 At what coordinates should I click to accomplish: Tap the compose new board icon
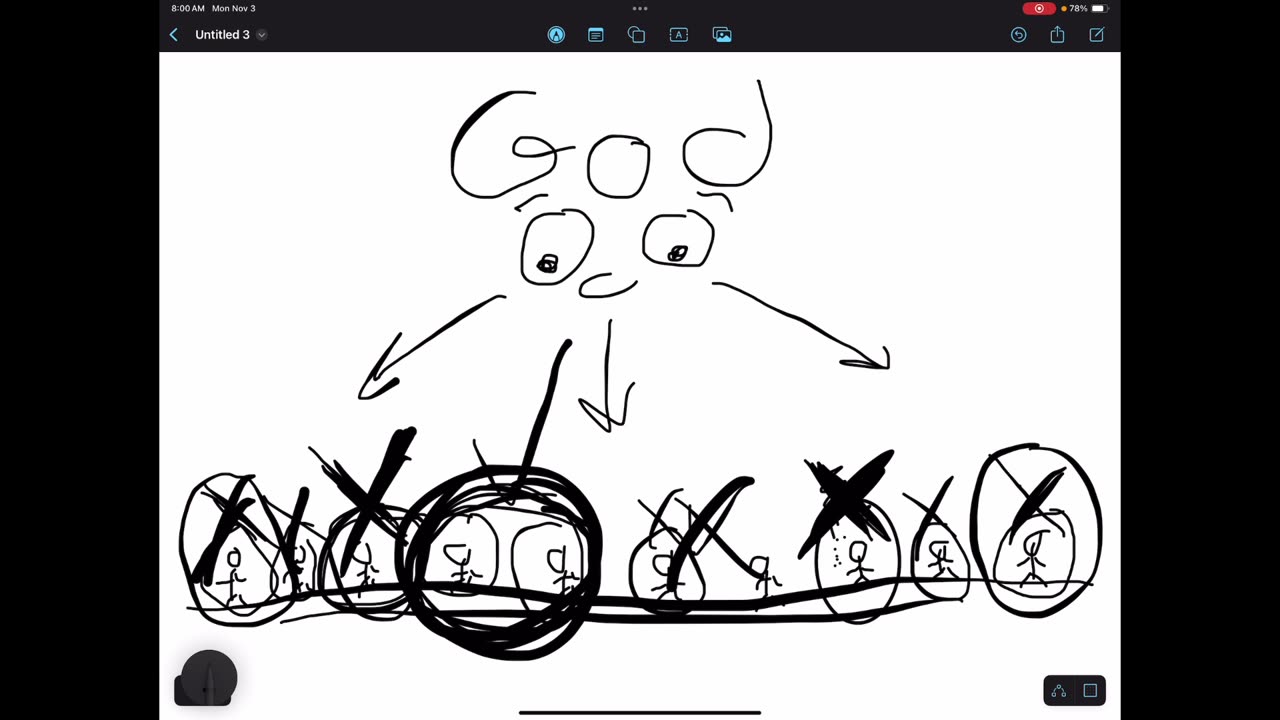coord(1096,35)
